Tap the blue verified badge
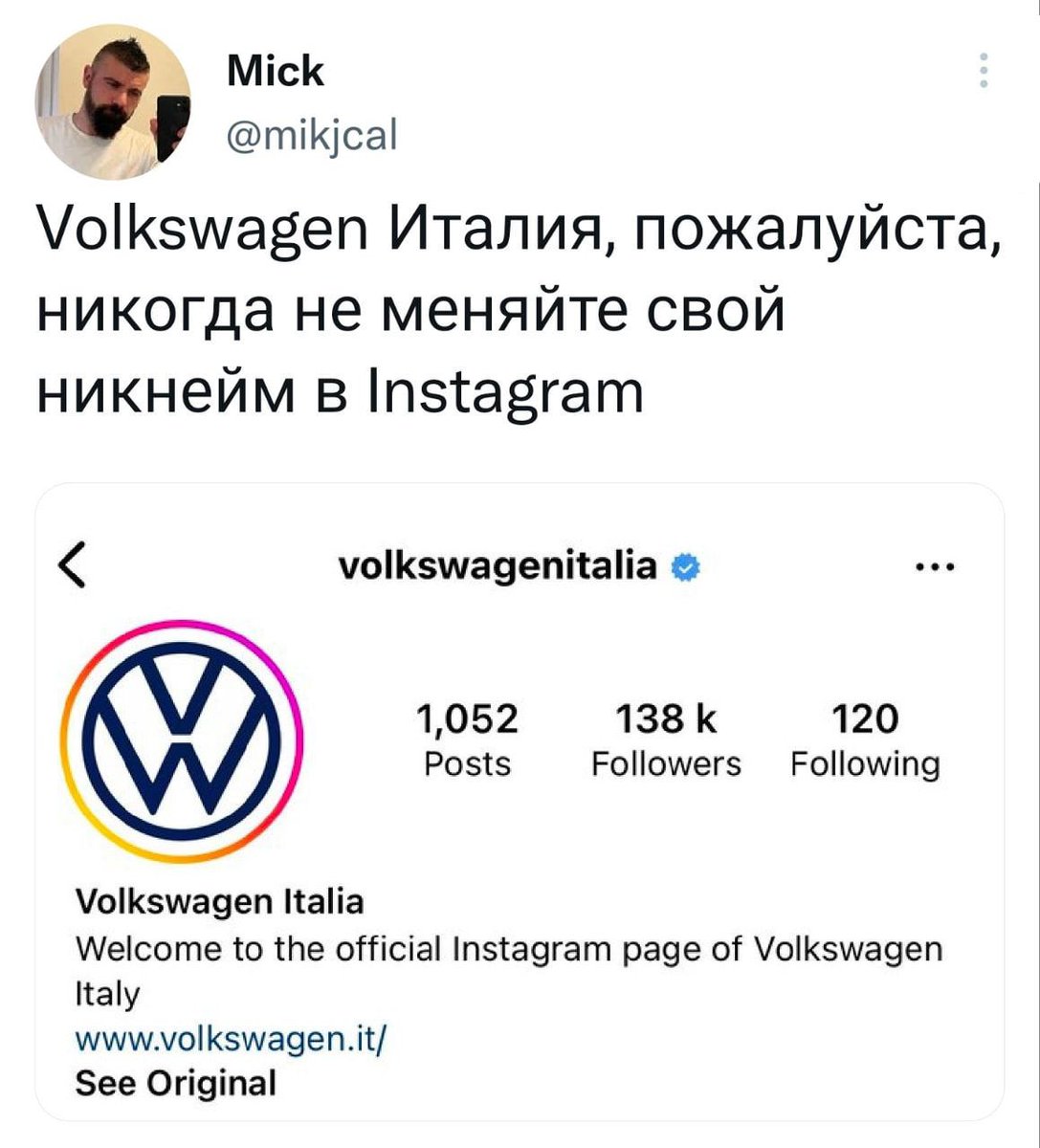Image resolution: width=1040 pixels, height=1148 pixels. point(685,567)
